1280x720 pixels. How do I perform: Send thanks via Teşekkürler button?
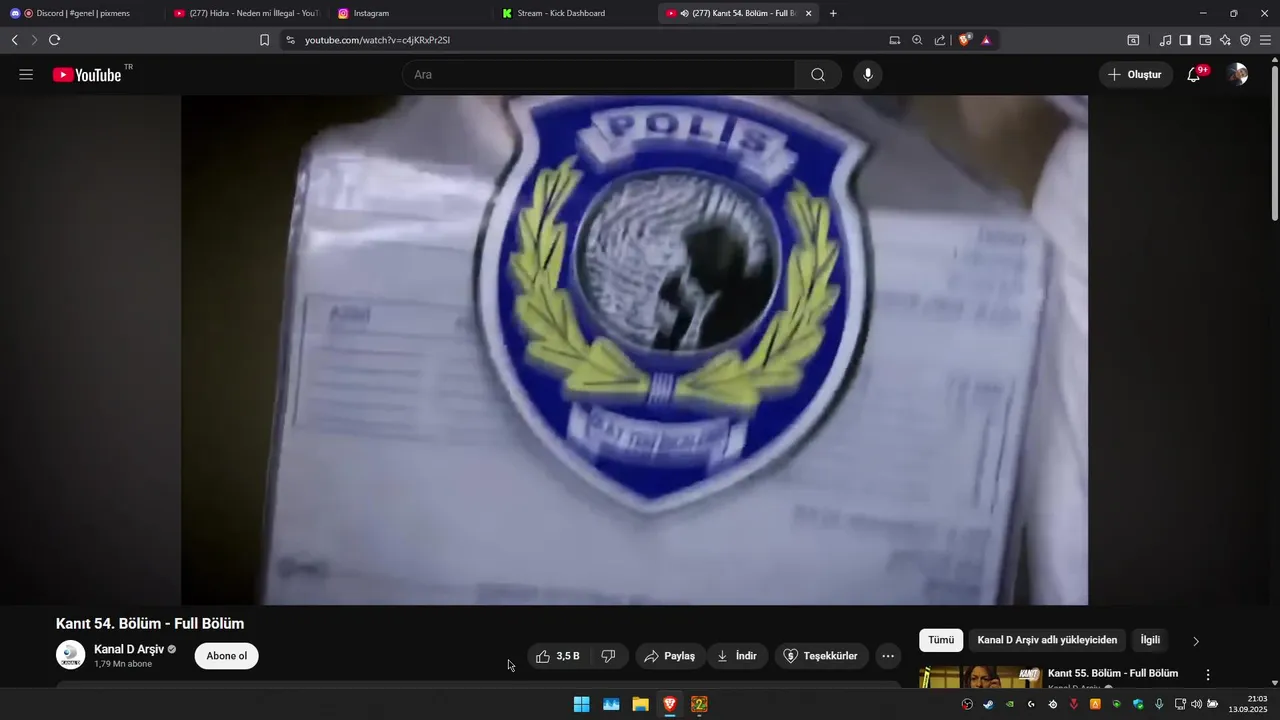pos(821,656)
